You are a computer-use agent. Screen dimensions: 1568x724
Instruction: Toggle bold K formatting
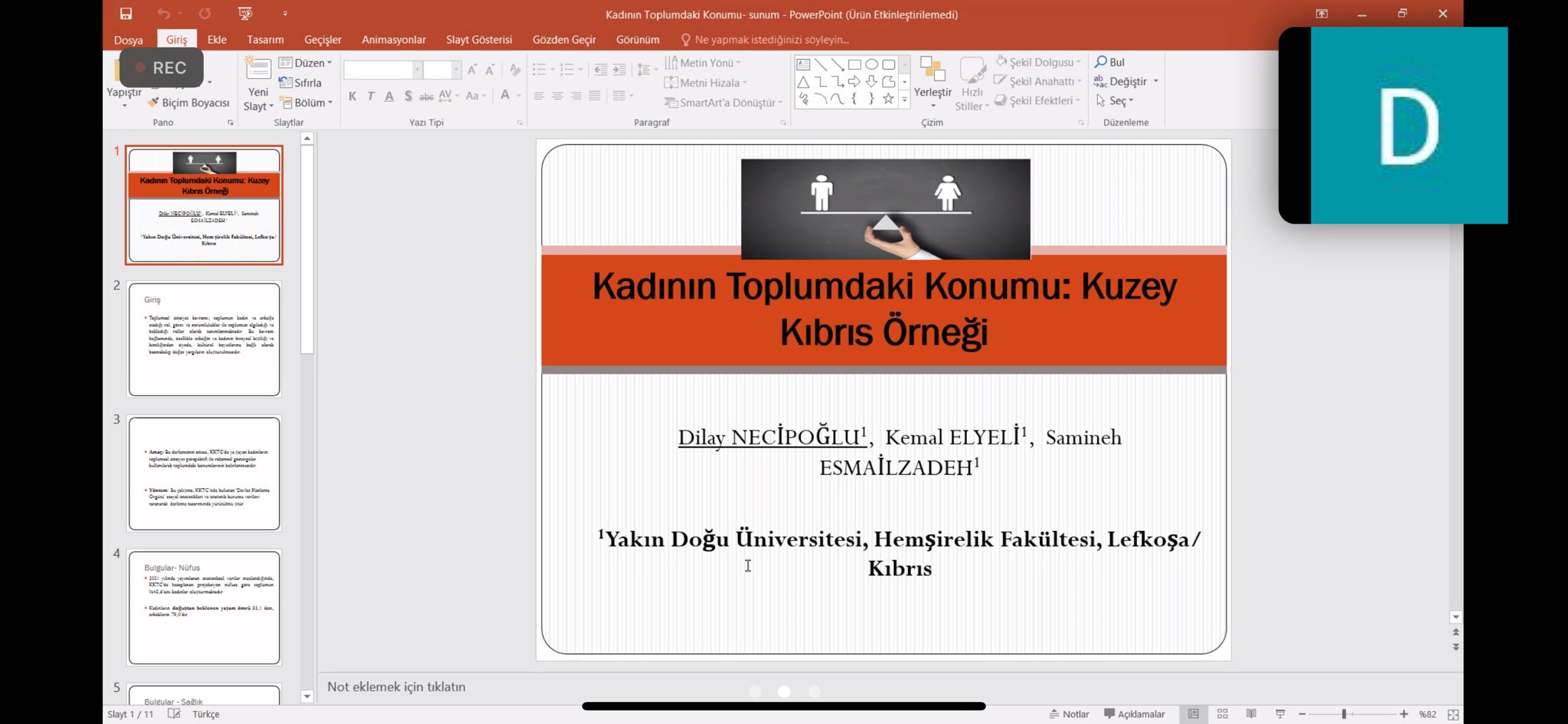(x=352, y=97)
